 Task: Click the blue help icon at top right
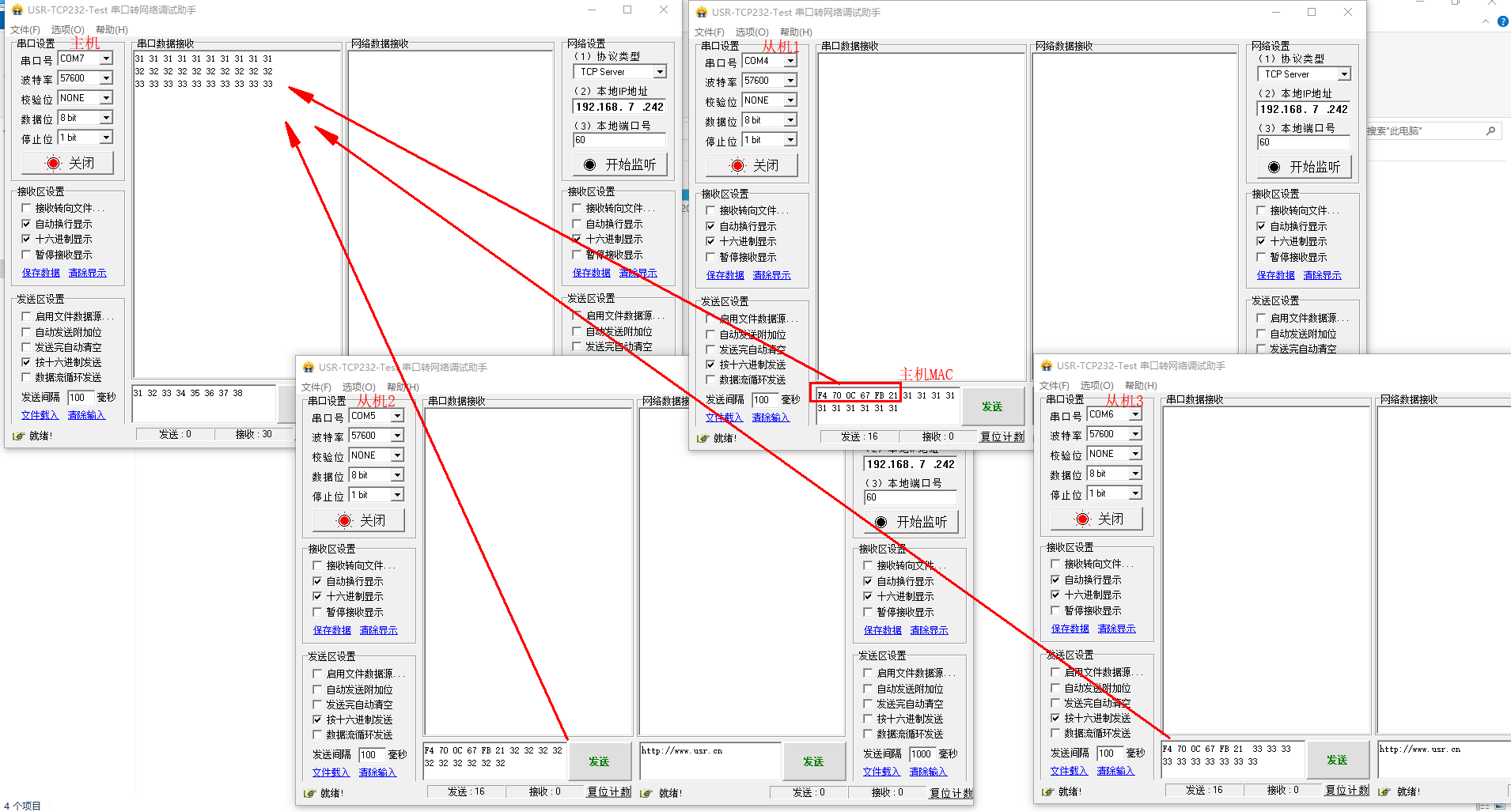(x=1502, y=22)
